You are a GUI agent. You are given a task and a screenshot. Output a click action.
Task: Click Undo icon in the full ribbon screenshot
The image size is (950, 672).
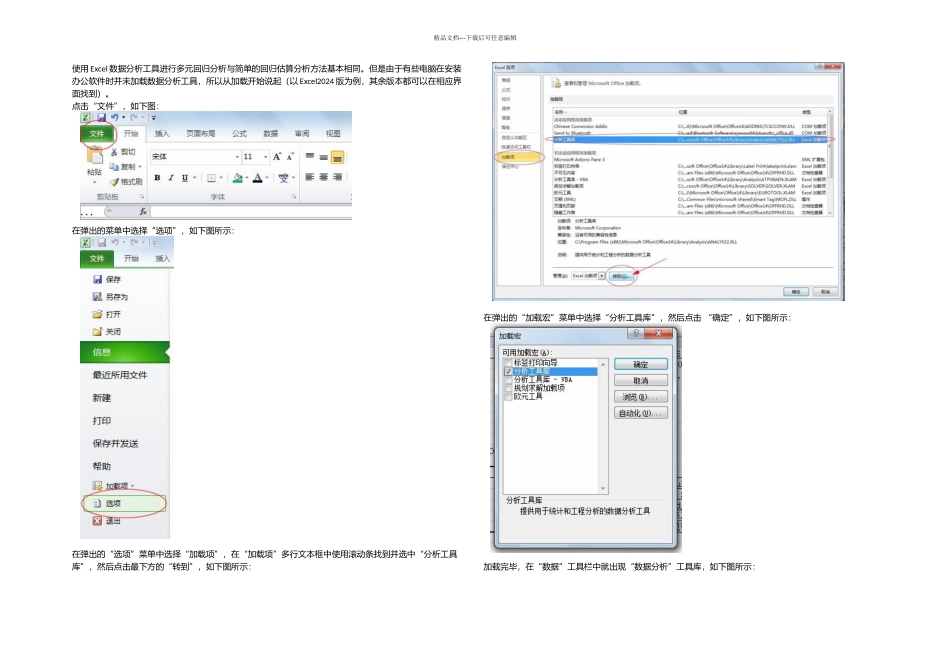[115, 117]
